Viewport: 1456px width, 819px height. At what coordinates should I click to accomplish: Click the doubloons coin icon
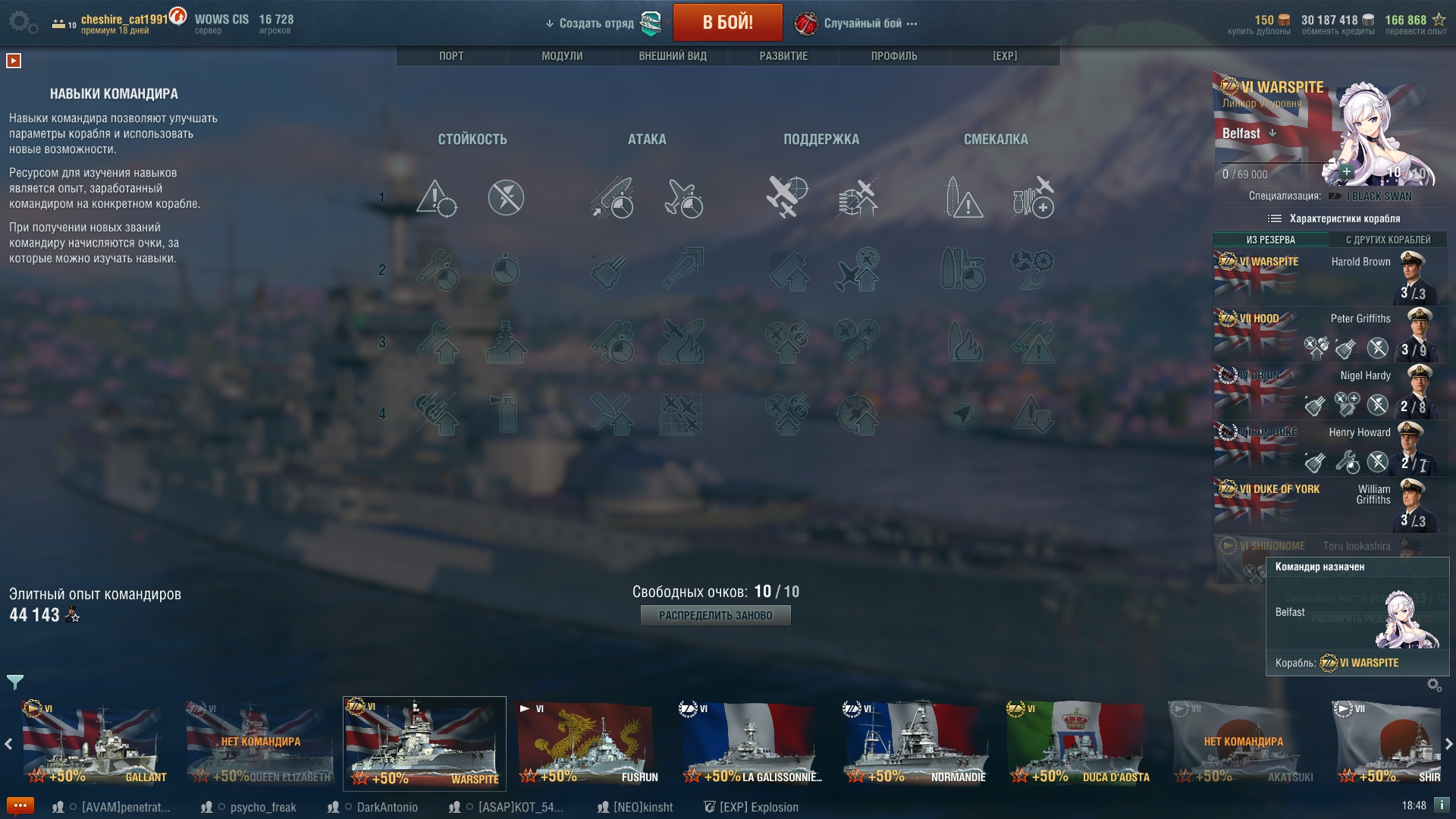tap(1284, 20)
